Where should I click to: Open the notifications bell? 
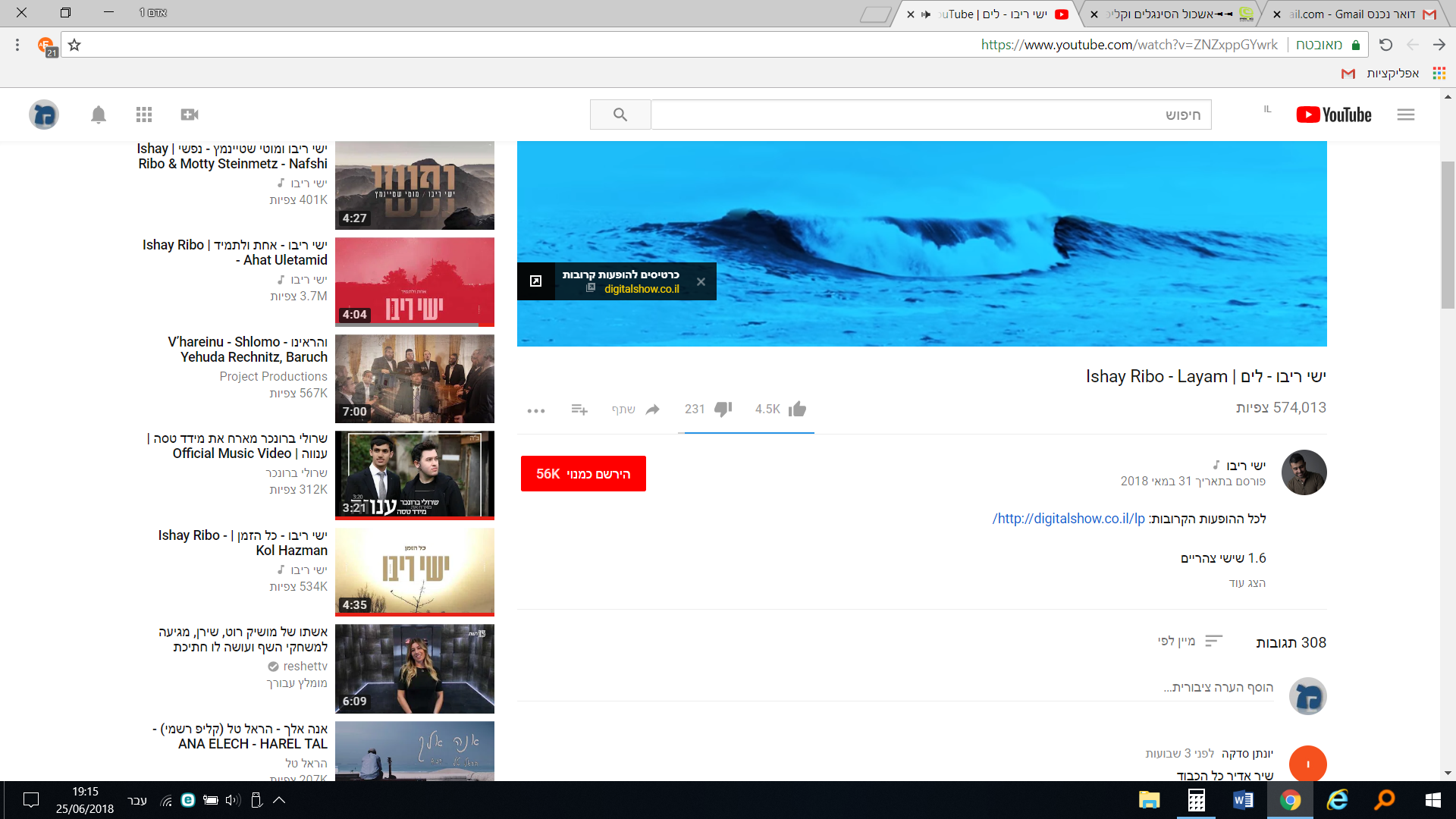(x=99, y=115)
